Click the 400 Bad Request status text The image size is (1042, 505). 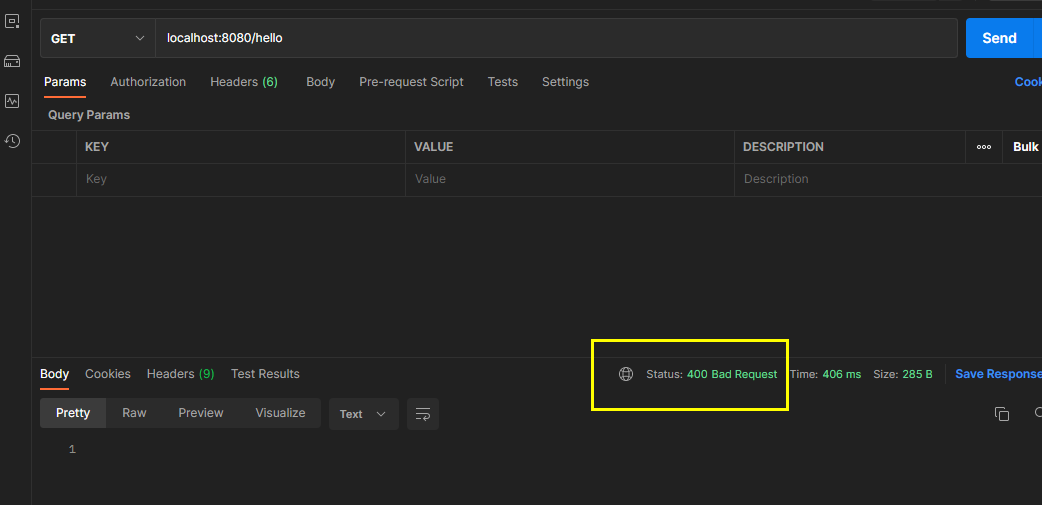[732, 374]
